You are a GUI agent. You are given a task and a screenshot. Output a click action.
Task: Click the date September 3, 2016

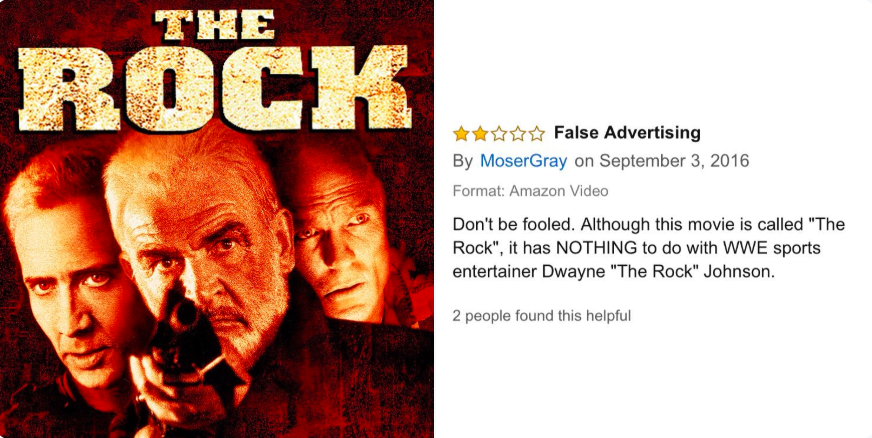[675, 161]
